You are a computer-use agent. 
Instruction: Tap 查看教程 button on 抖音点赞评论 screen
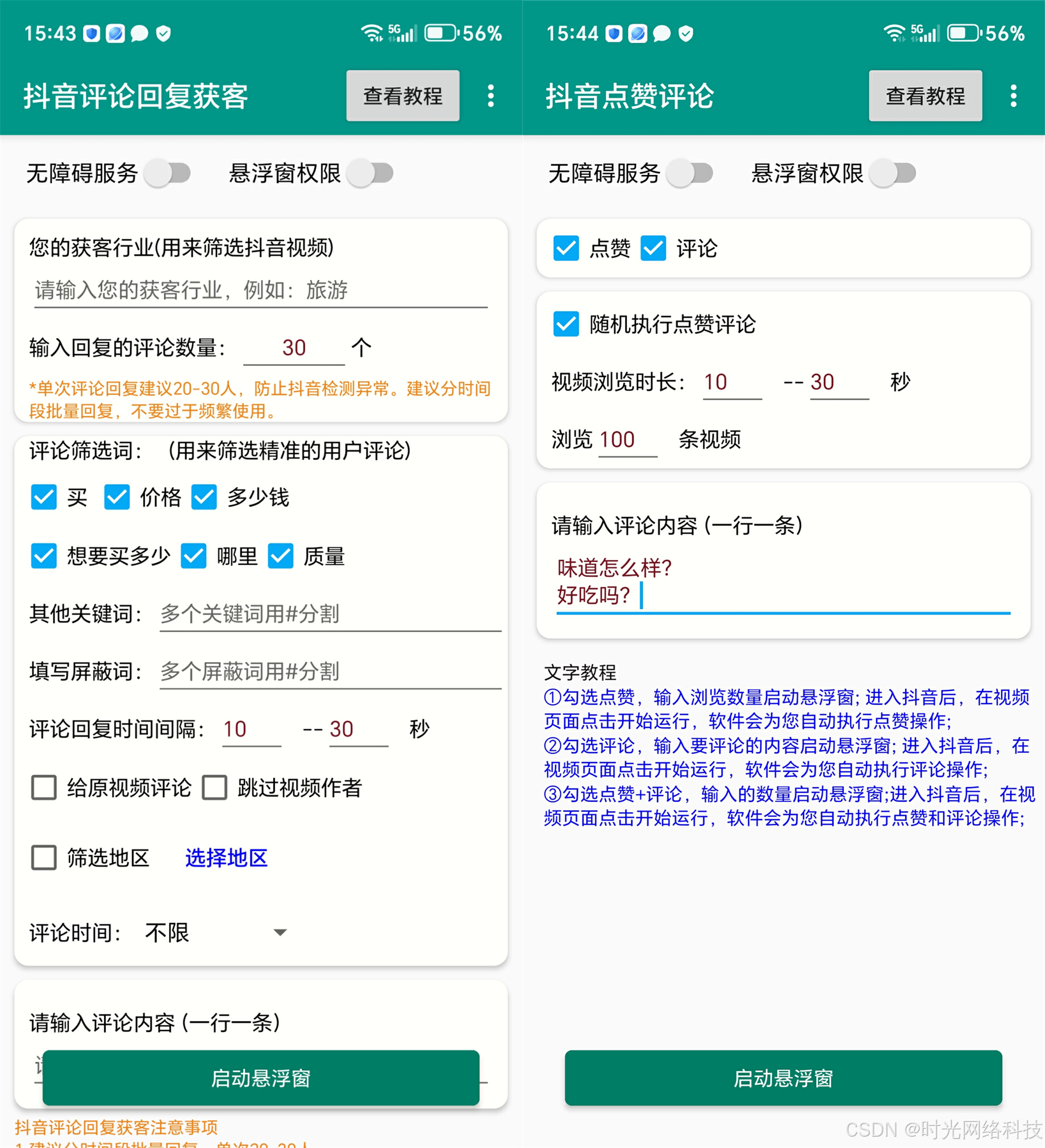[926, 95]
